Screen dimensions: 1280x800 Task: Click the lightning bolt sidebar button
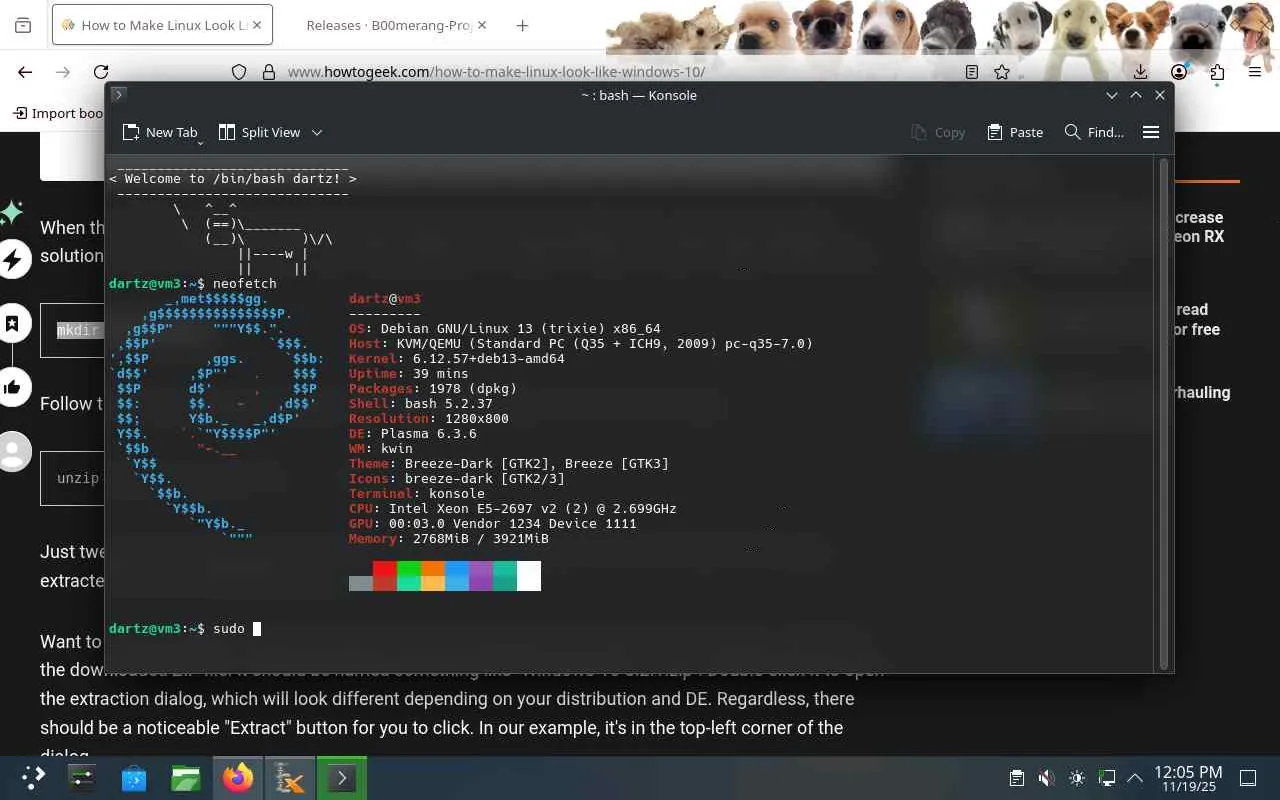tap(12, 261)
